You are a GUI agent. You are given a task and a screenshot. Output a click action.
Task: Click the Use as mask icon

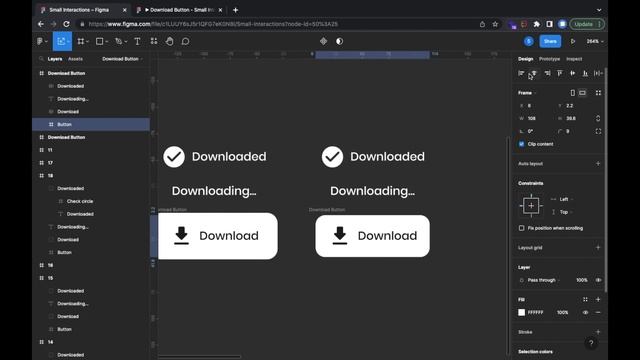coord(339,41)
